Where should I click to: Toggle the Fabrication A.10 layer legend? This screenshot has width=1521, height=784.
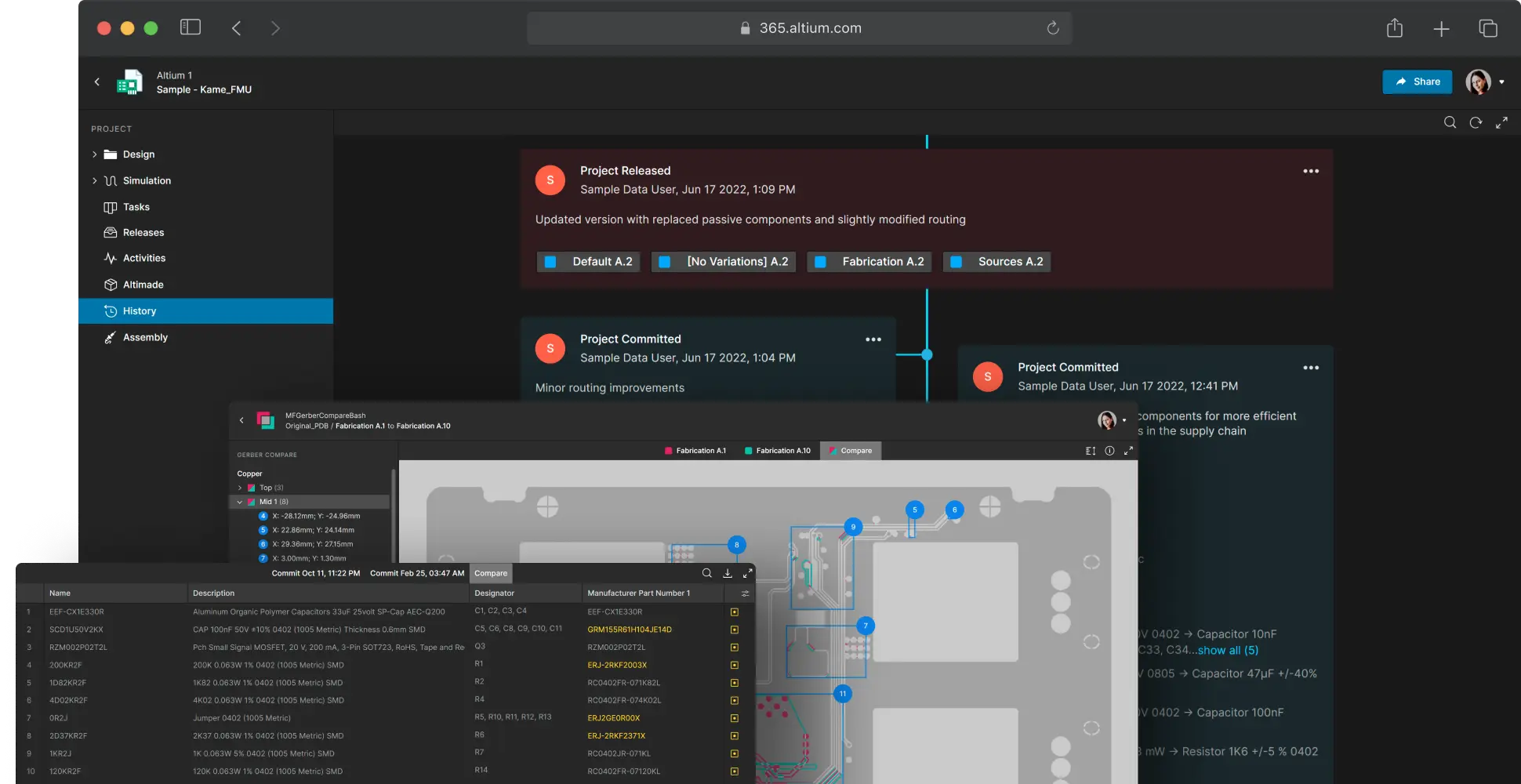coord(777,451)
